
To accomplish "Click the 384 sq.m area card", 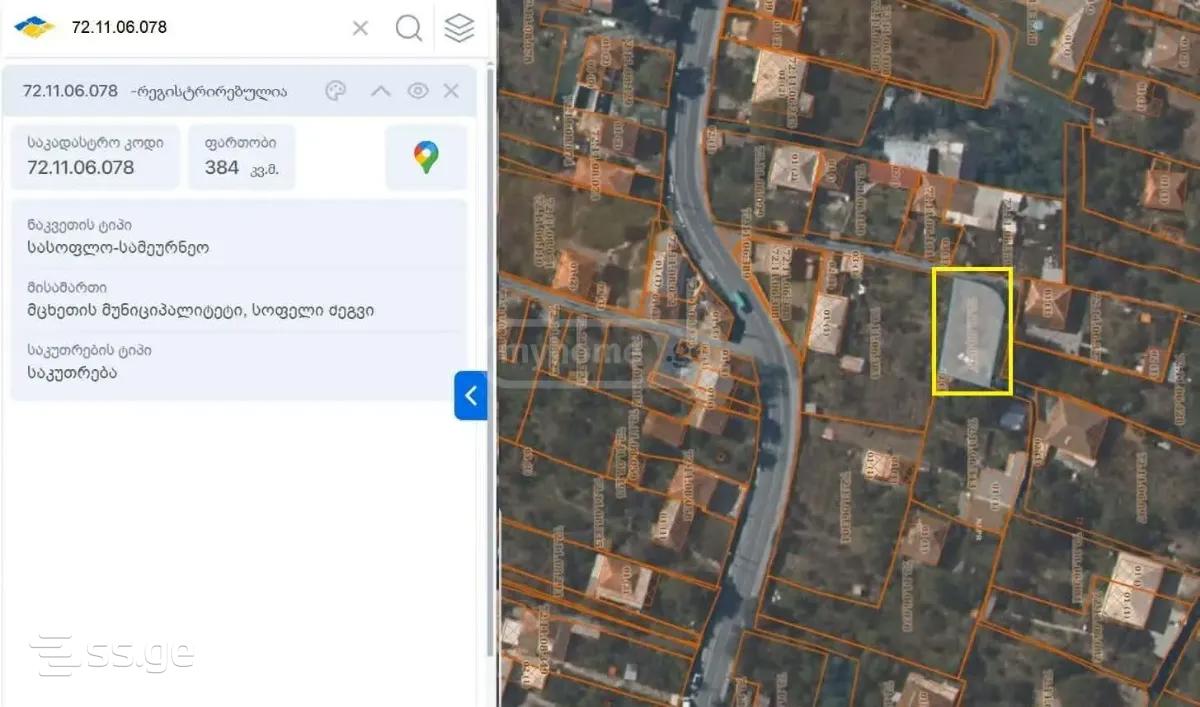I will tap(241, 157).
